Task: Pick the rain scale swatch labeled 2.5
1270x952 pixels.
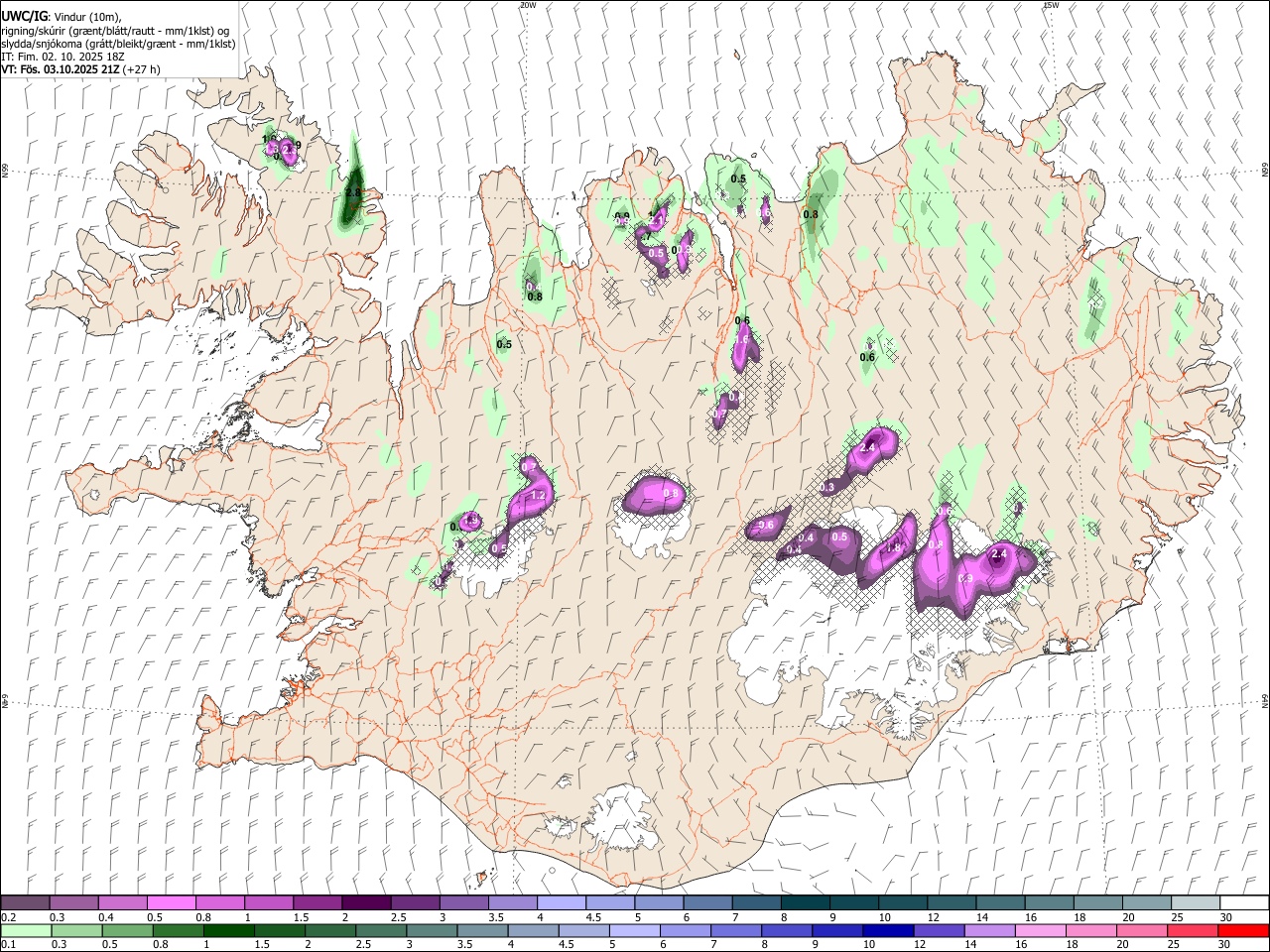Action: pyautogui.click(x=381, y=930)
